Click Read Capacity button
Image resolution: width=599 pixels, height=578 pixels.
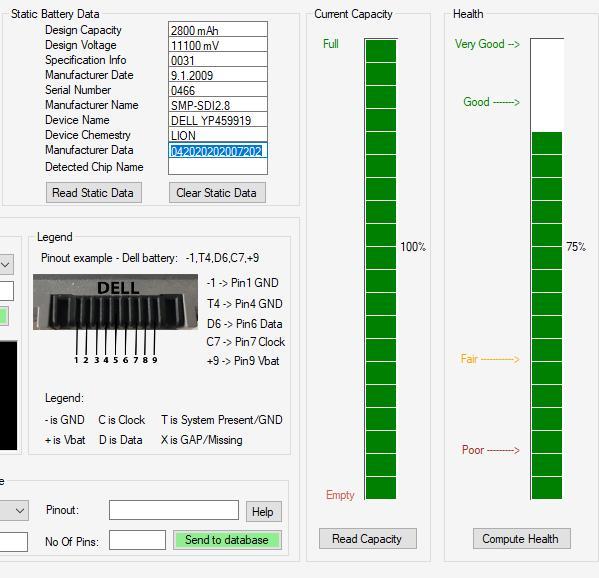[x=367, y=539]
